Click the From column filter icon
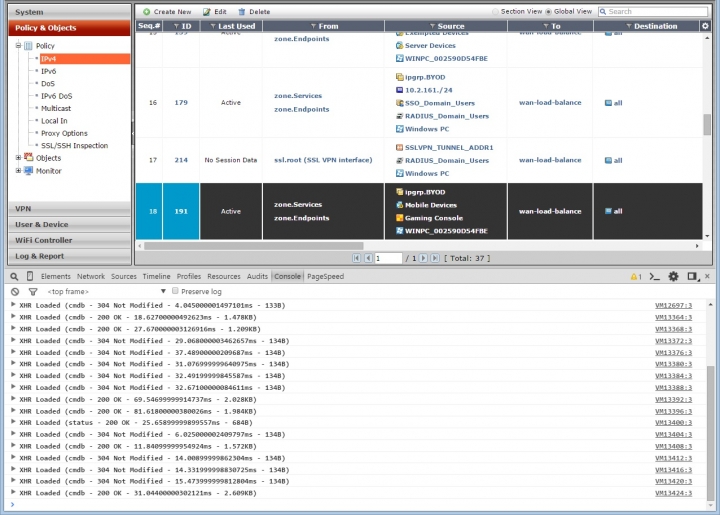 pyautogui.click(x=314, y=26)
